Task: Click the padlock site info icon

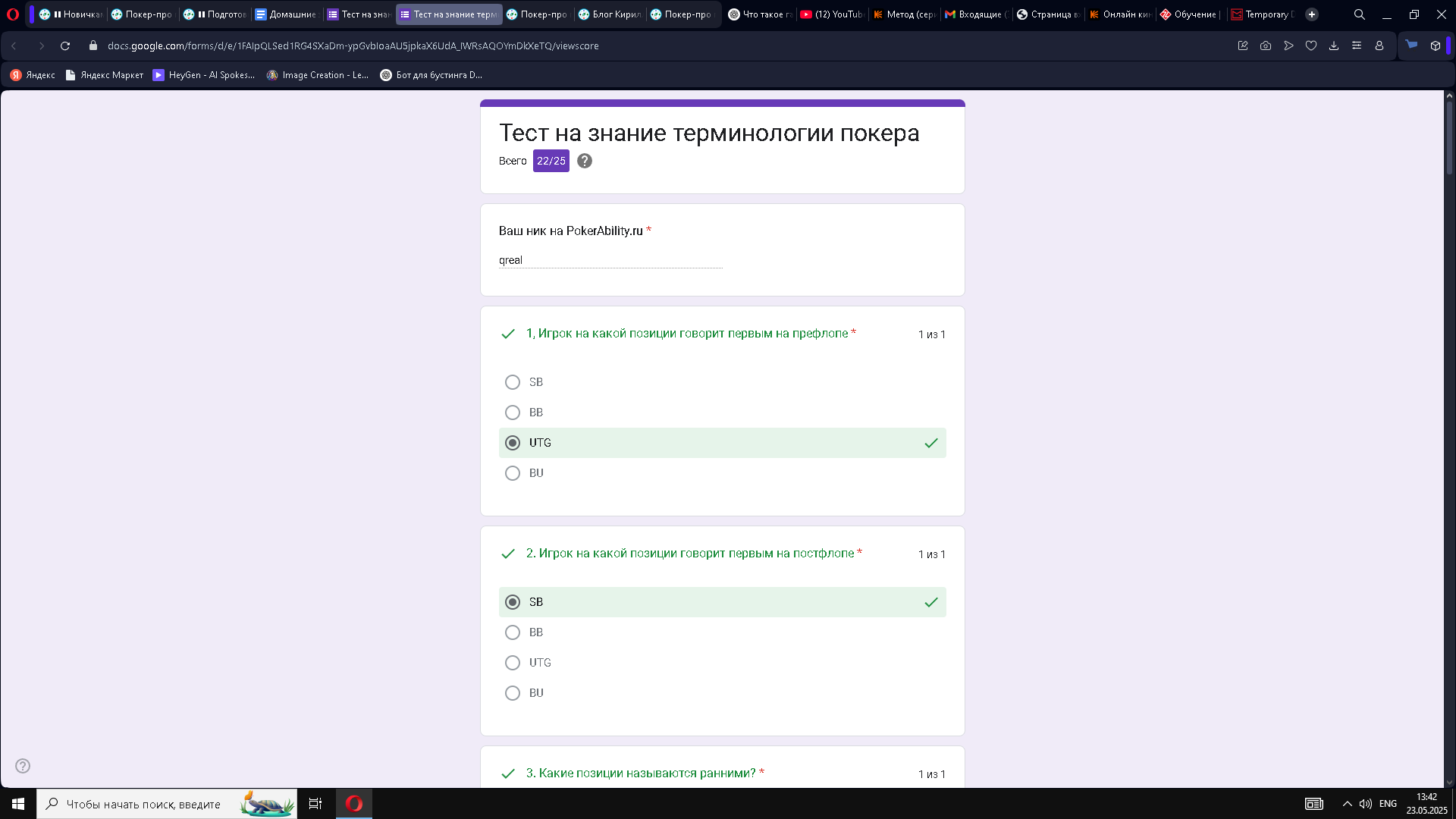Action: pos(93,46)
